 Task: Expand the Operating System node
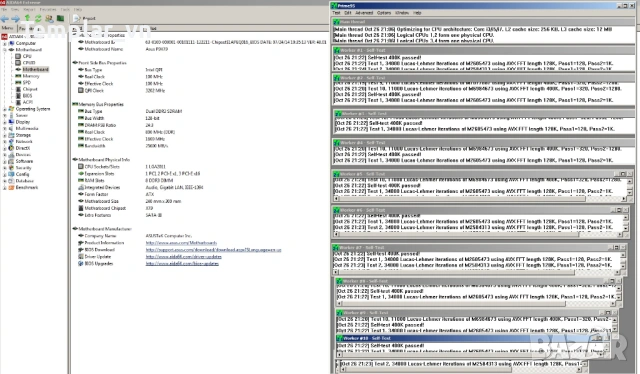(4, 109)
